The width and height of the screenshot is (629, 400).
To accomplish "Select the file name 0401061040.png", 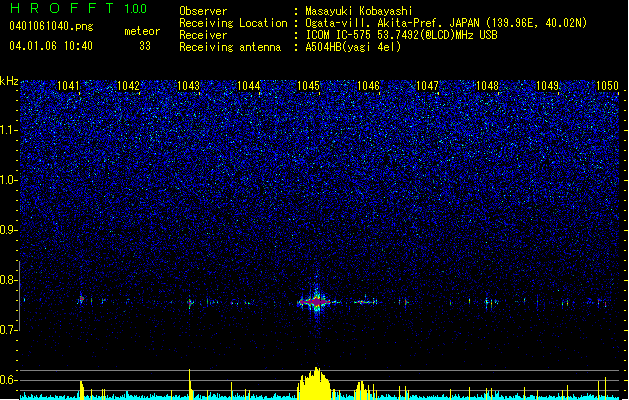I will point(51,26).
